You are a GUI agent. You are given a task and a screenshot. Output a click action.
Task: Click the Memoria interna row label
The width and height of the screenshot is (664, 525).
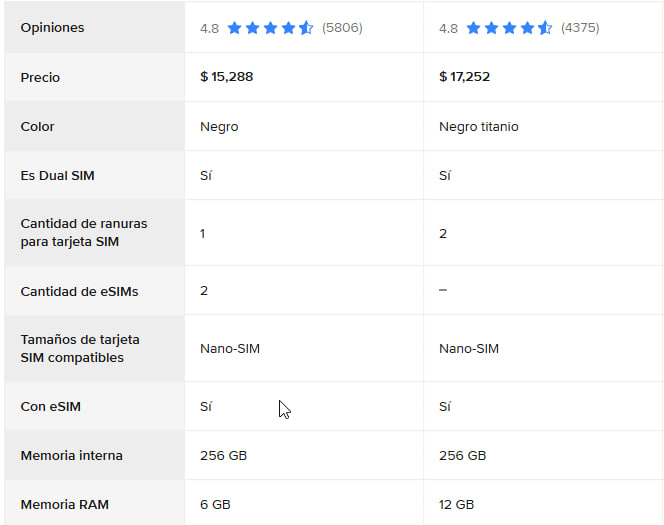72,456
